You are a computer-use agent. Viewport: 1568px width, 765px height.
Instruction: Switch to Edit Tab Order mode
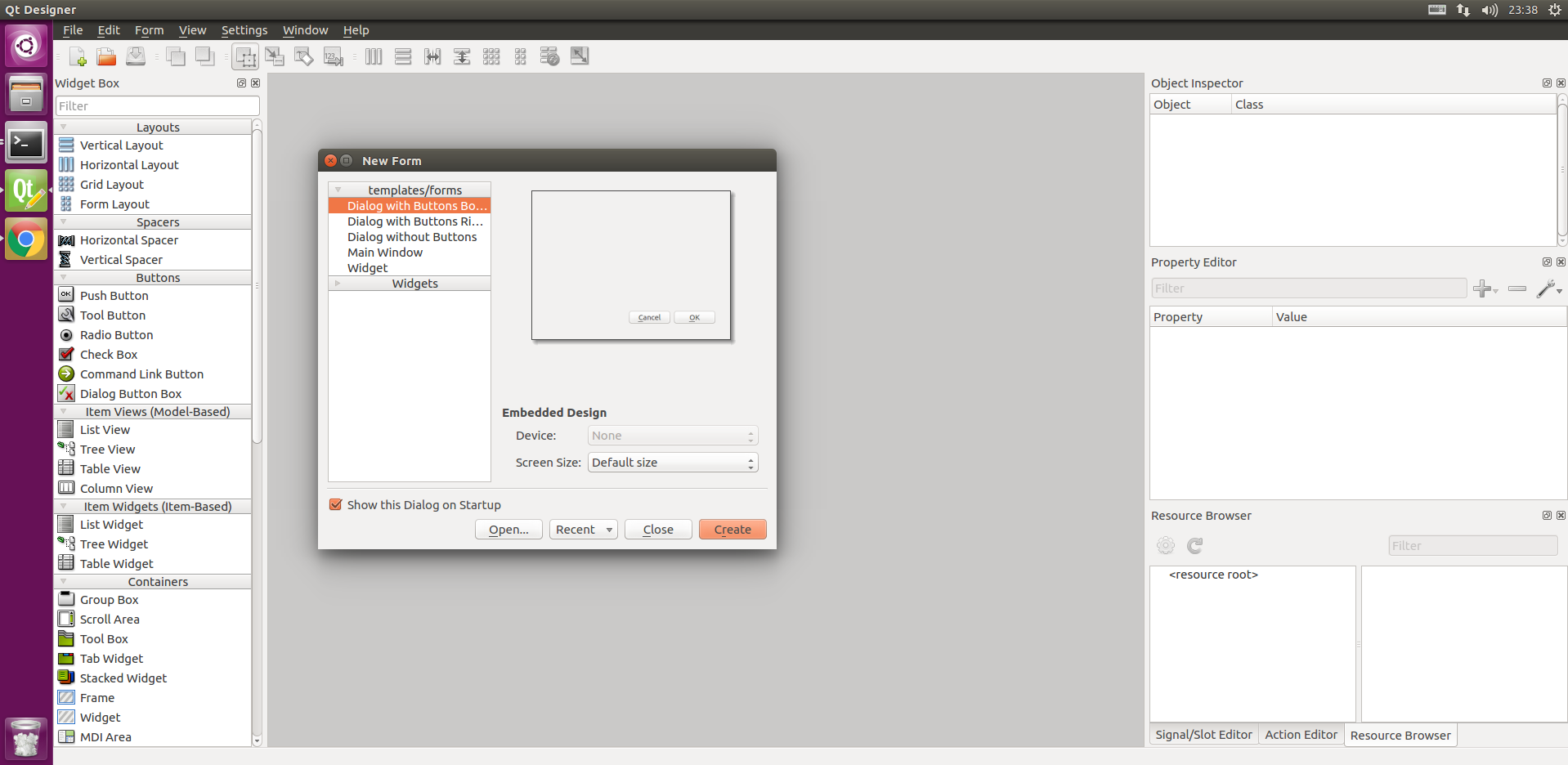333,56
